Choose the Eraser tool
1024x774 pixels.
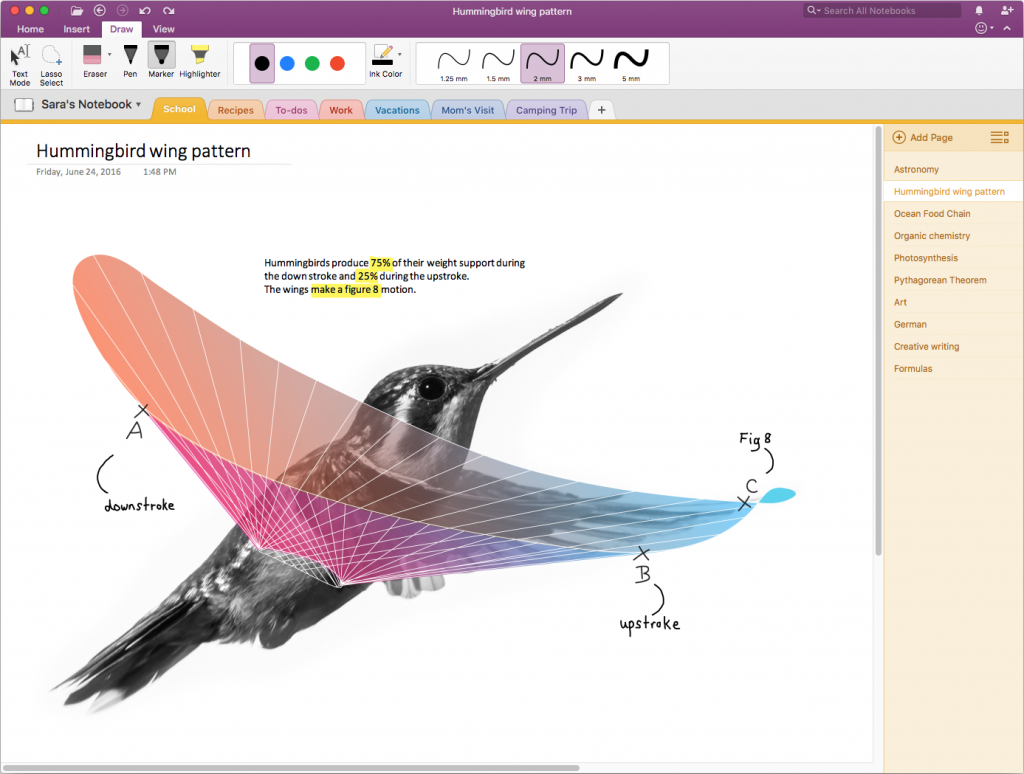pos(93,60)
